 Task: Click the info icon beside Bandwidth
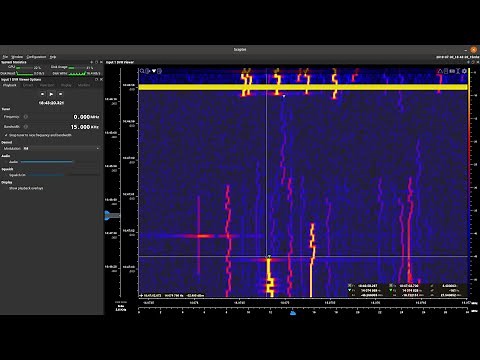tap(26, 127)
